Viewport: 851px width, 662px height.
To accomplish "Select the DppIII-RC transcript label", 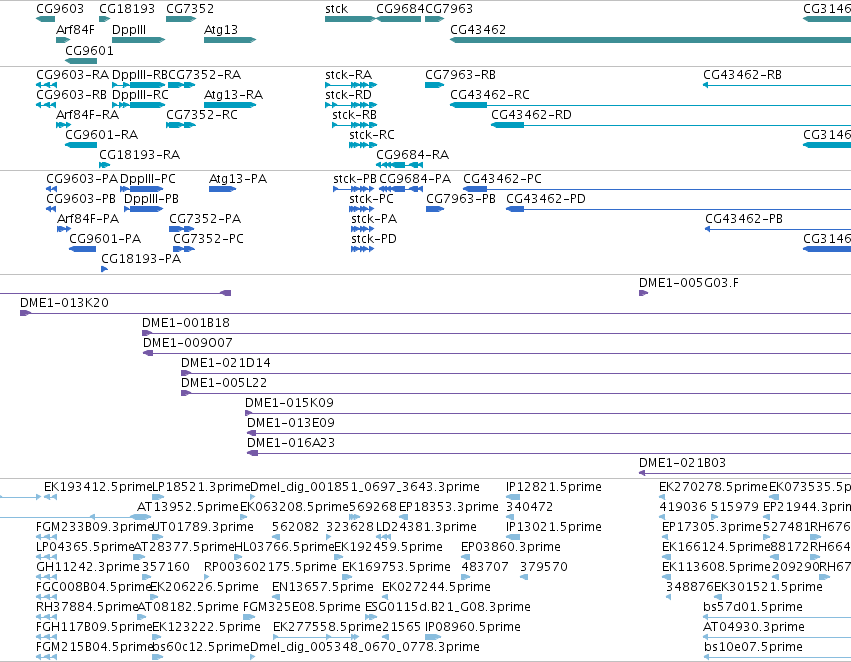I will [140, 94].
